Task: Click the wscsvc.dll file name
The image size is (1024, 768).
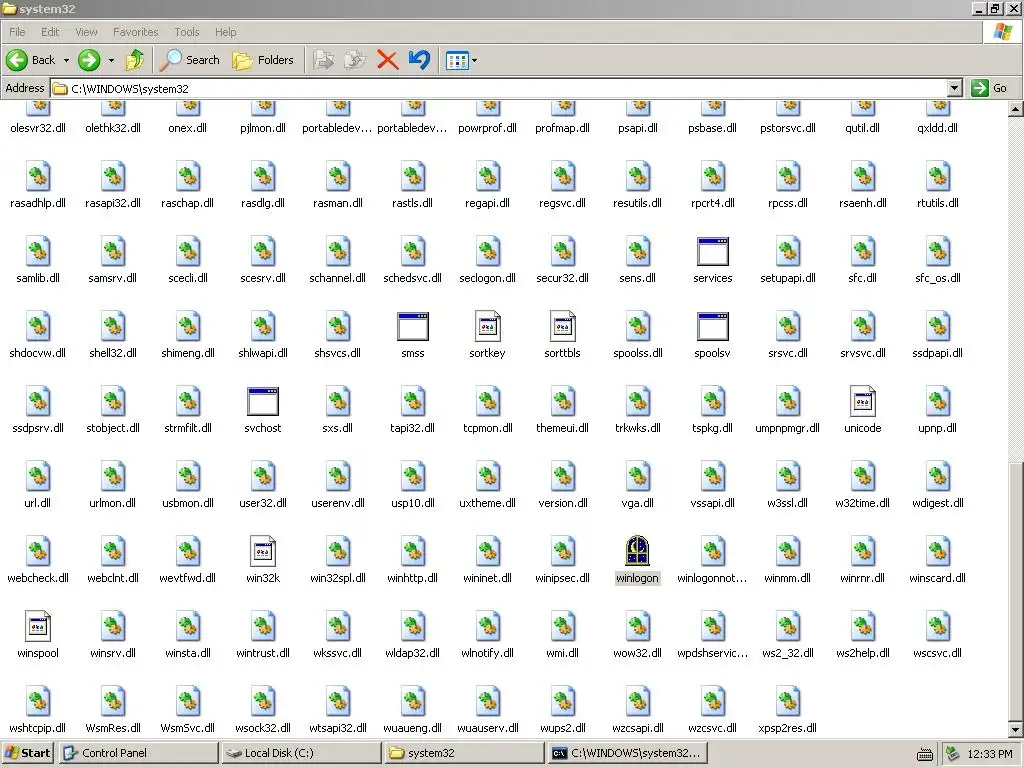Action: coord(937,653)
